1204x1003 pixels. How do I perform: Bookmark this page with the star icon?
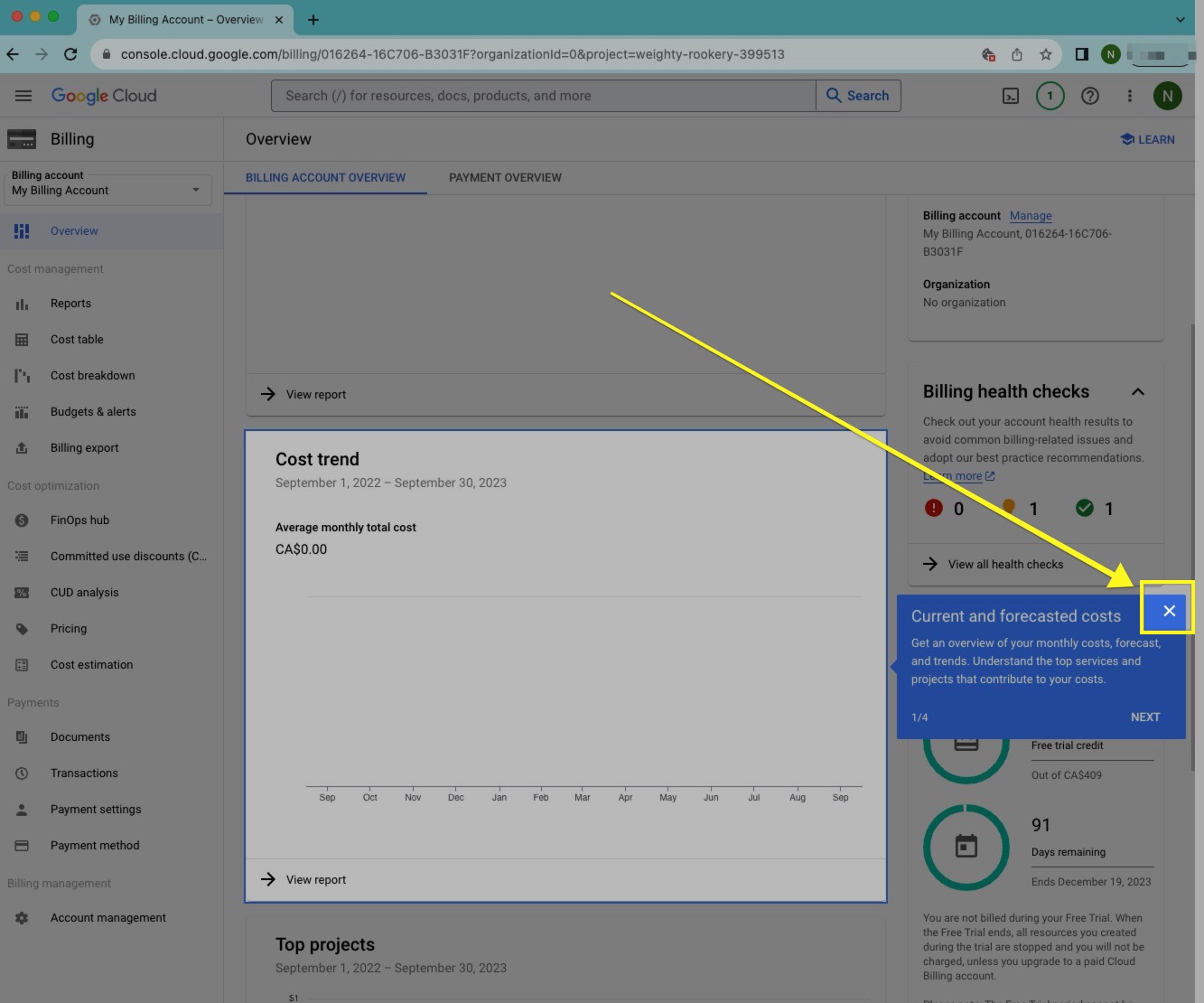[1046, 54]
